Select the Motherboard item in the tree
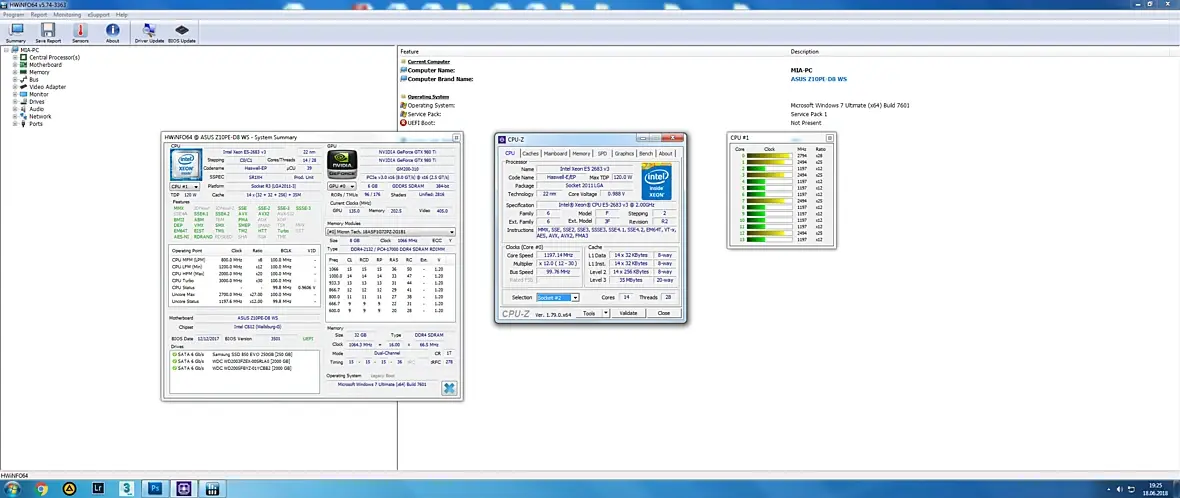This screenshot has height=498, width=1180. [x=47, y=65]
